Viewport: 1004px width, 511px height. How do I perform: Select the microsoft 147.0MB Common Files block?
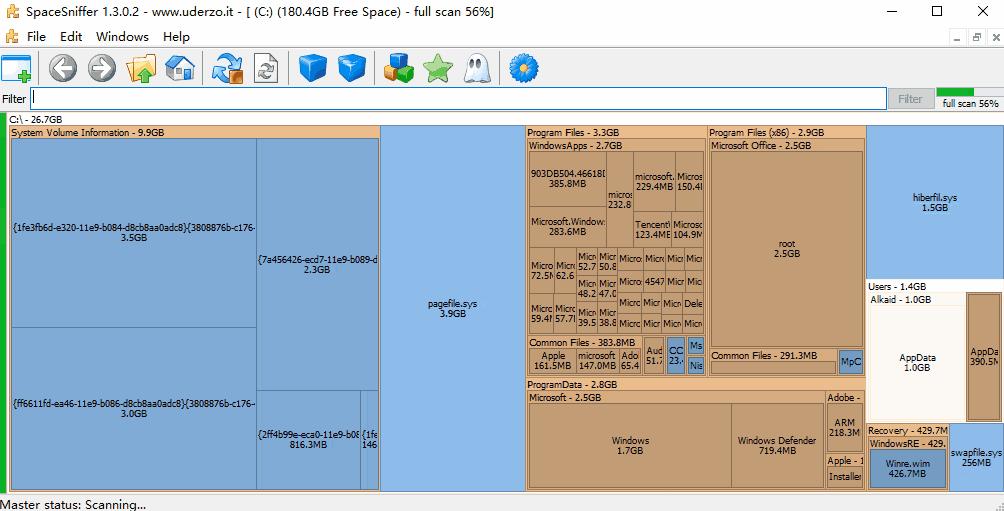pyautogui.click(x=597, y=361)
